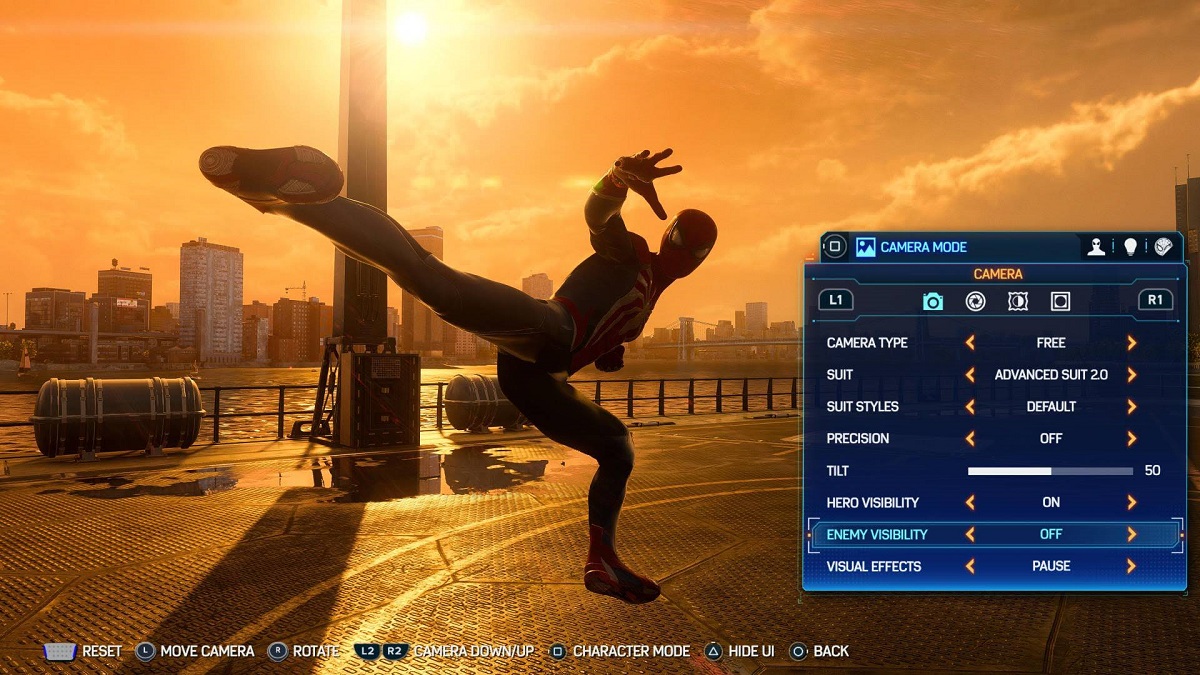
Task: Cycle Suit to the previous option
Action: coord(970,375)
